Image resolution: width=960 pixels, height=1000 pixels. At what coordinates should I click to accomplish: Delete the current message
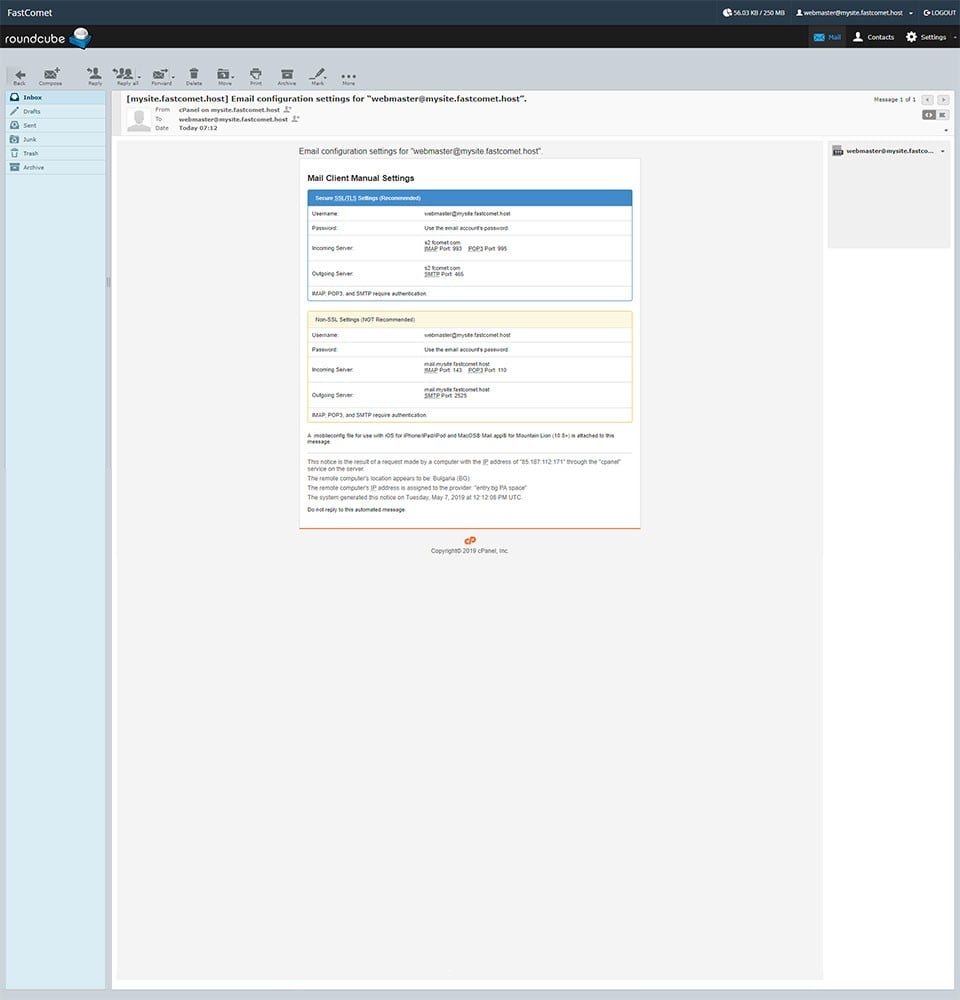[194, 74]
